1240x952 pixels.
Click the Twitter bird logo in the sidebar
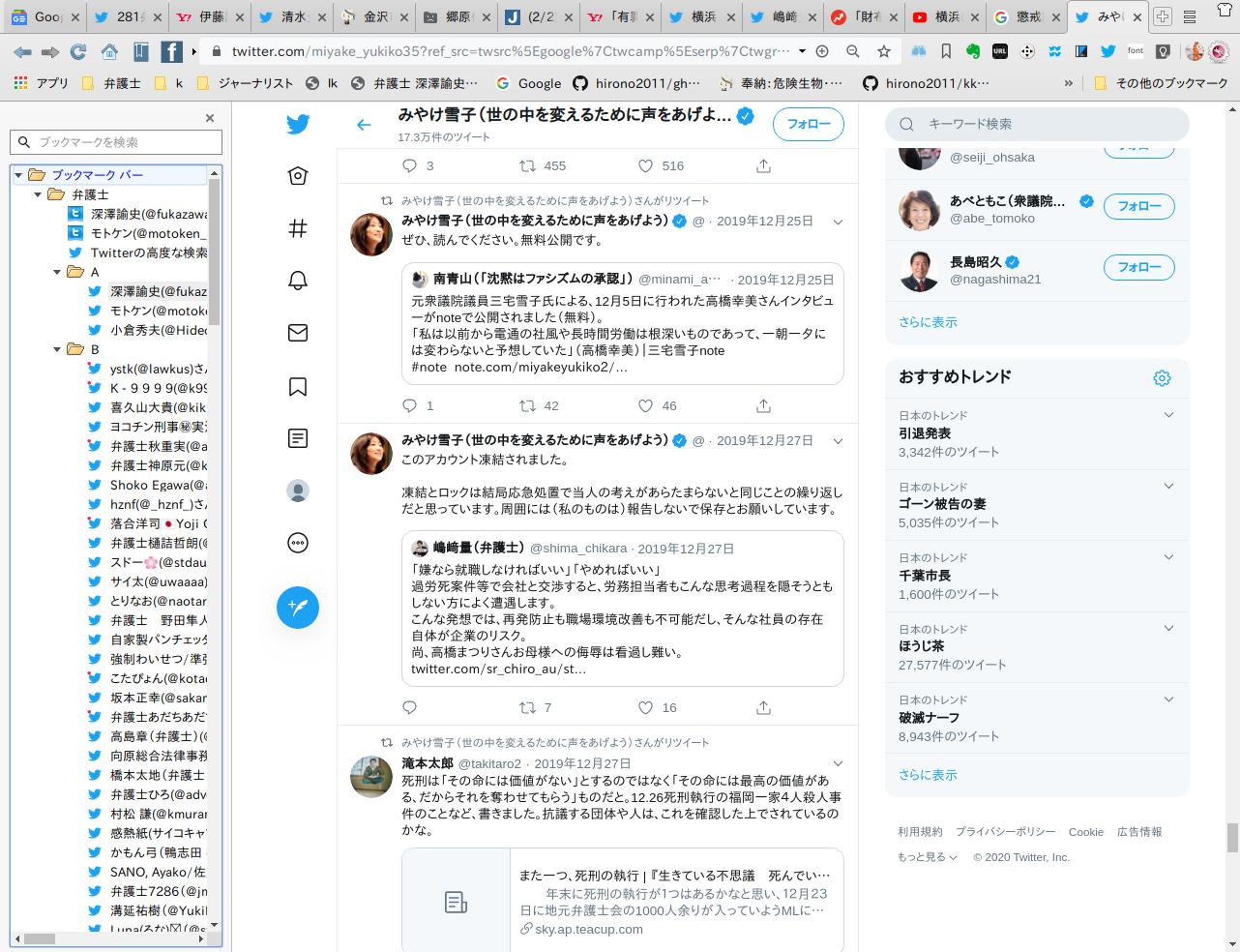point(298,124)
